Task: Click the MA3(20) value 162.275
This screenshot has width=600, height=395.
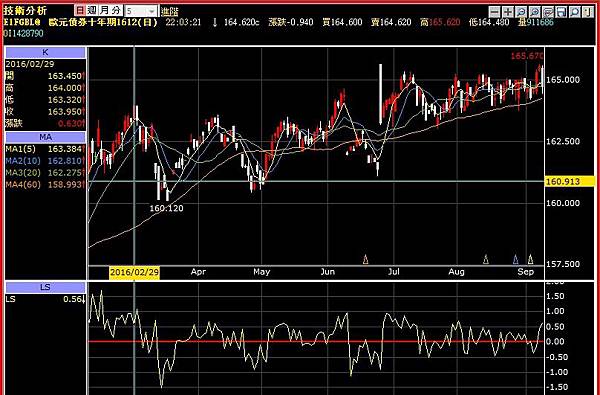Action: [x=65, y=173]
